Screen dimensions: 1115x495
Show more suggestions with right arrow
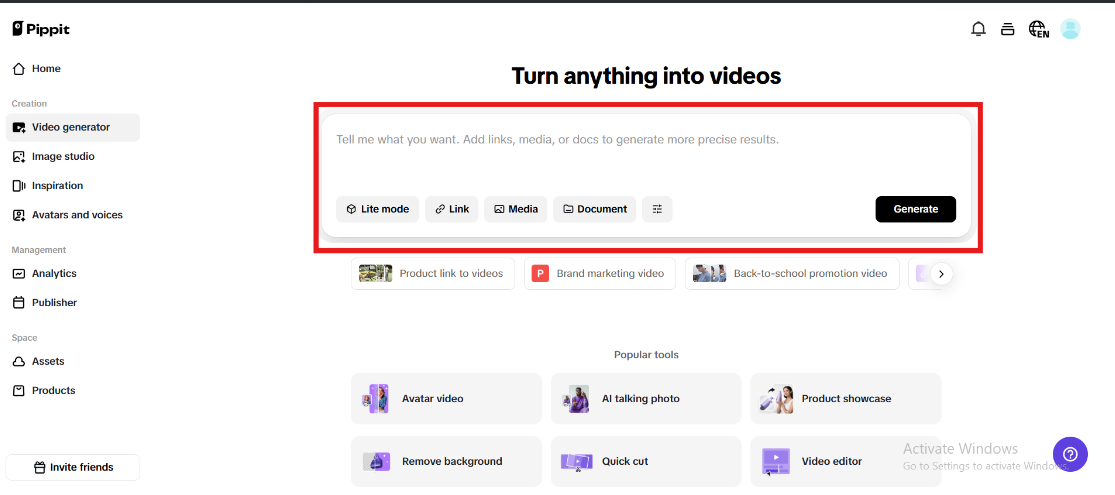(x=941, y=274)
